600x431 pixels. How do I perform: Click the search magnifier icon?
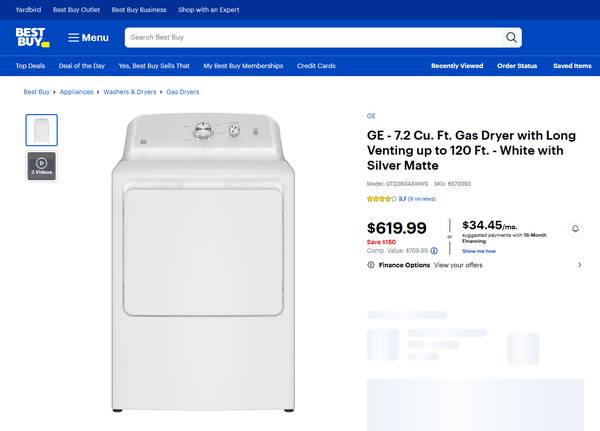[x=511, y=38]
